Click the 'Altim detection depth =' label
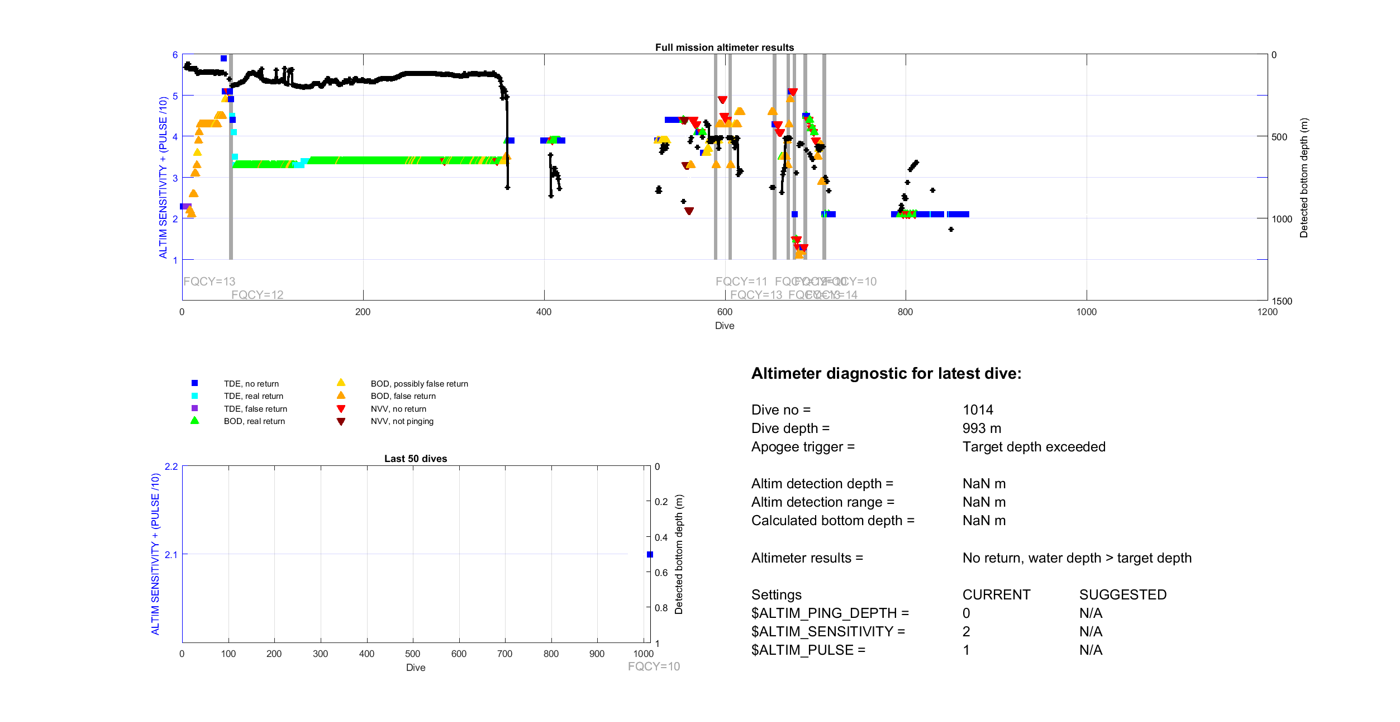Viewport: 1400px width, 722px height. 822,484
